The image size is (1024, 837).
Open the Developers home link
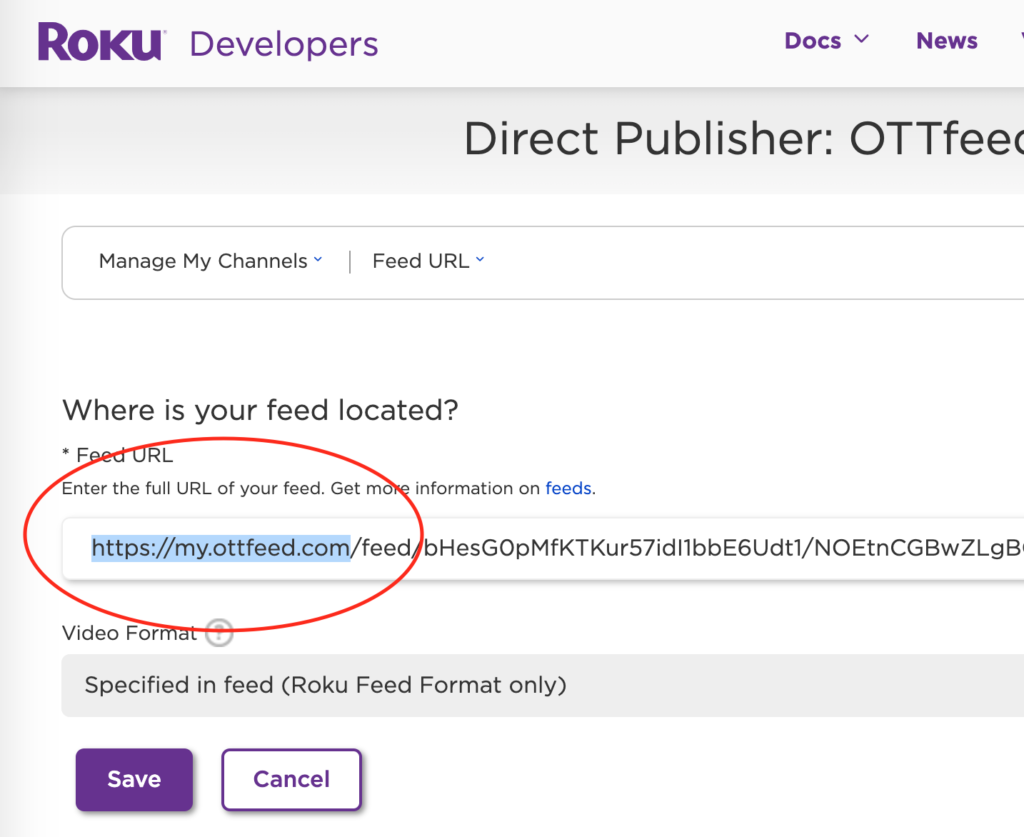point(284,44)
